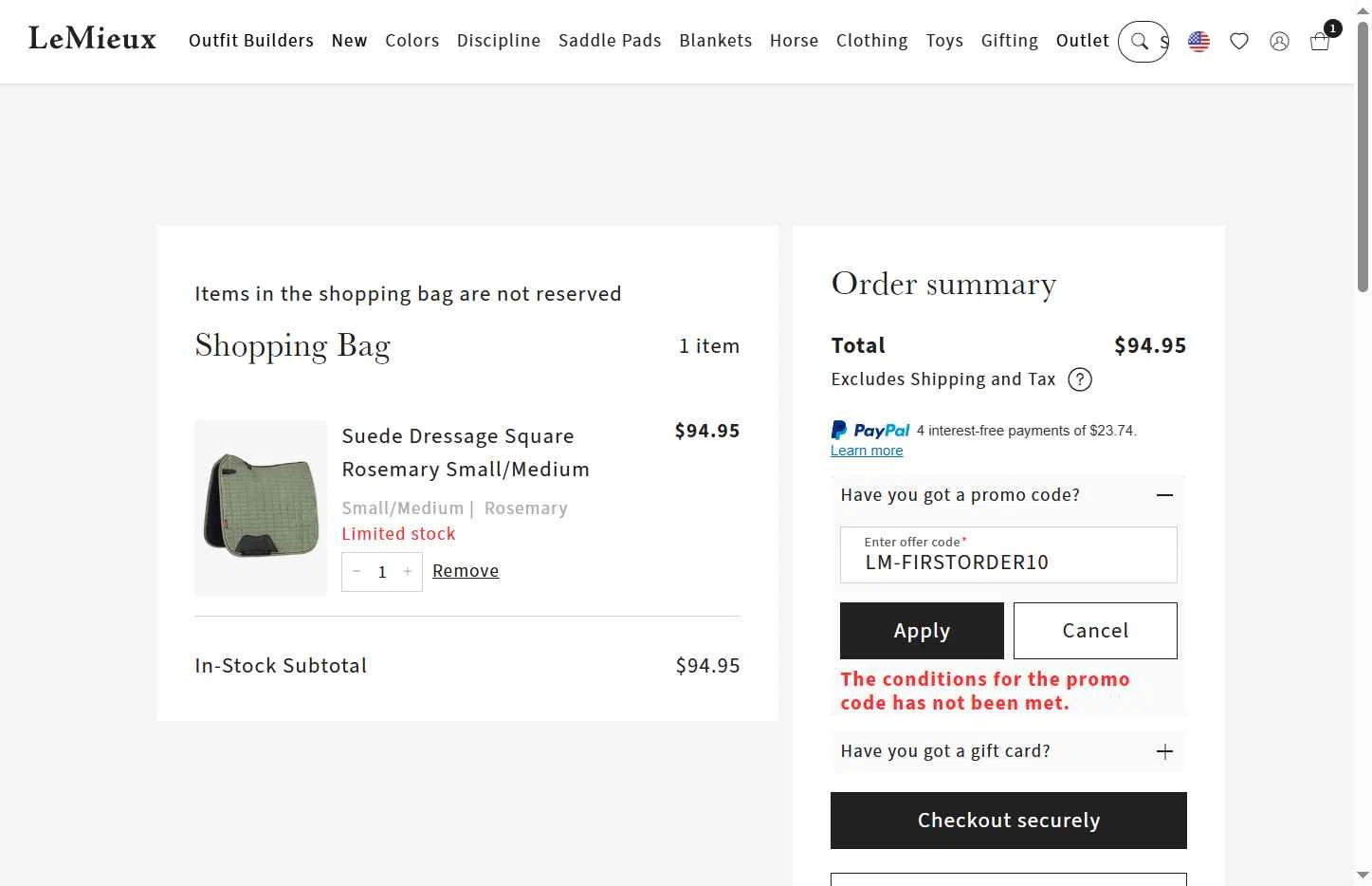Click the scrollbar down arrow
This screenshot has width=1372, height=886.
(1363, 876)
